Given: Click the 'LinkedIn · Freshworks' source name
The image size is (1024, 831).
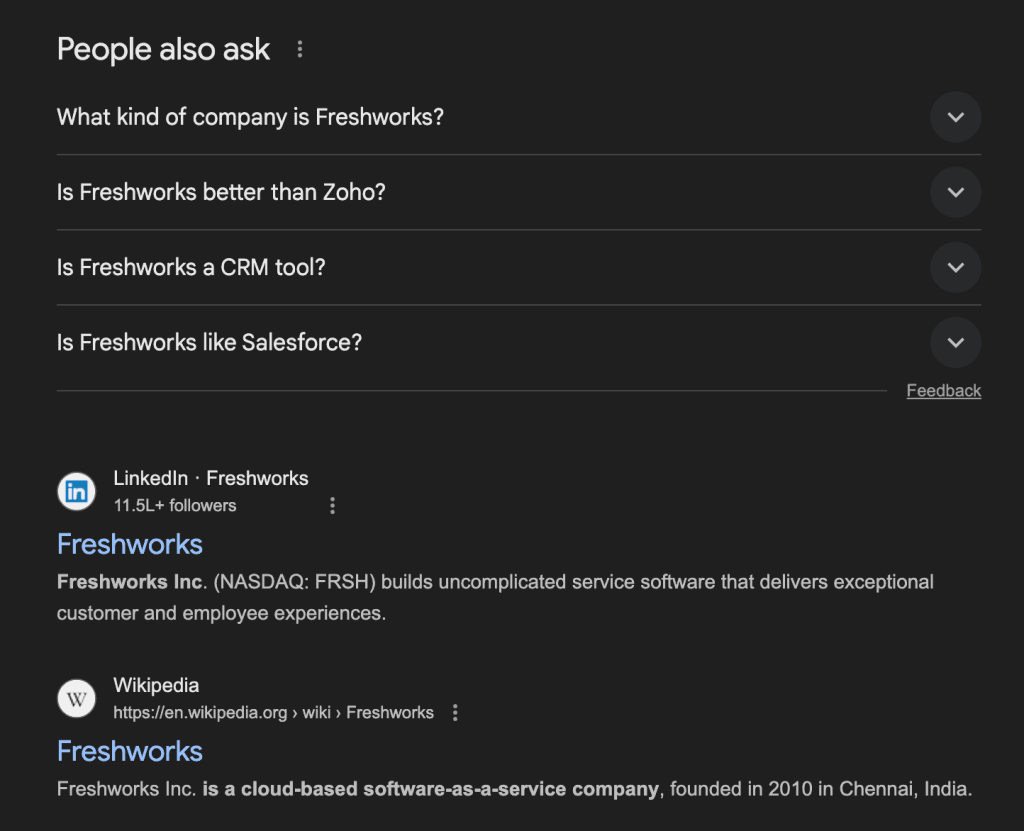Looking at the screenshot, I should [x=211, y=478].
